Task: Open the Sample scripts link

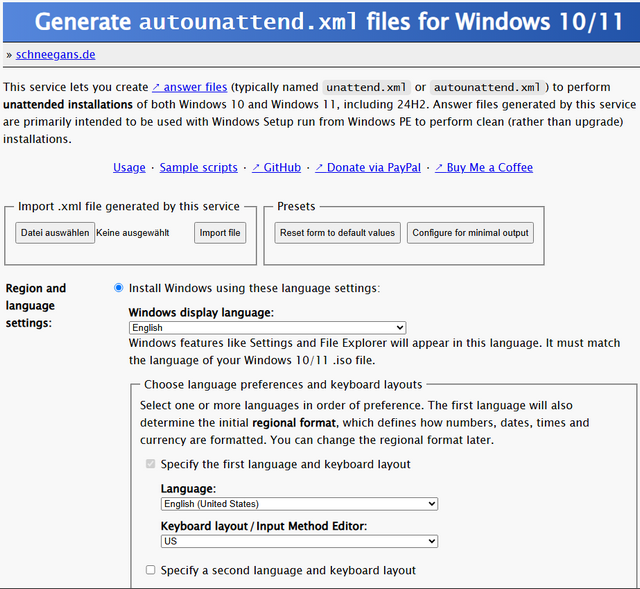Action: point(198,168)
